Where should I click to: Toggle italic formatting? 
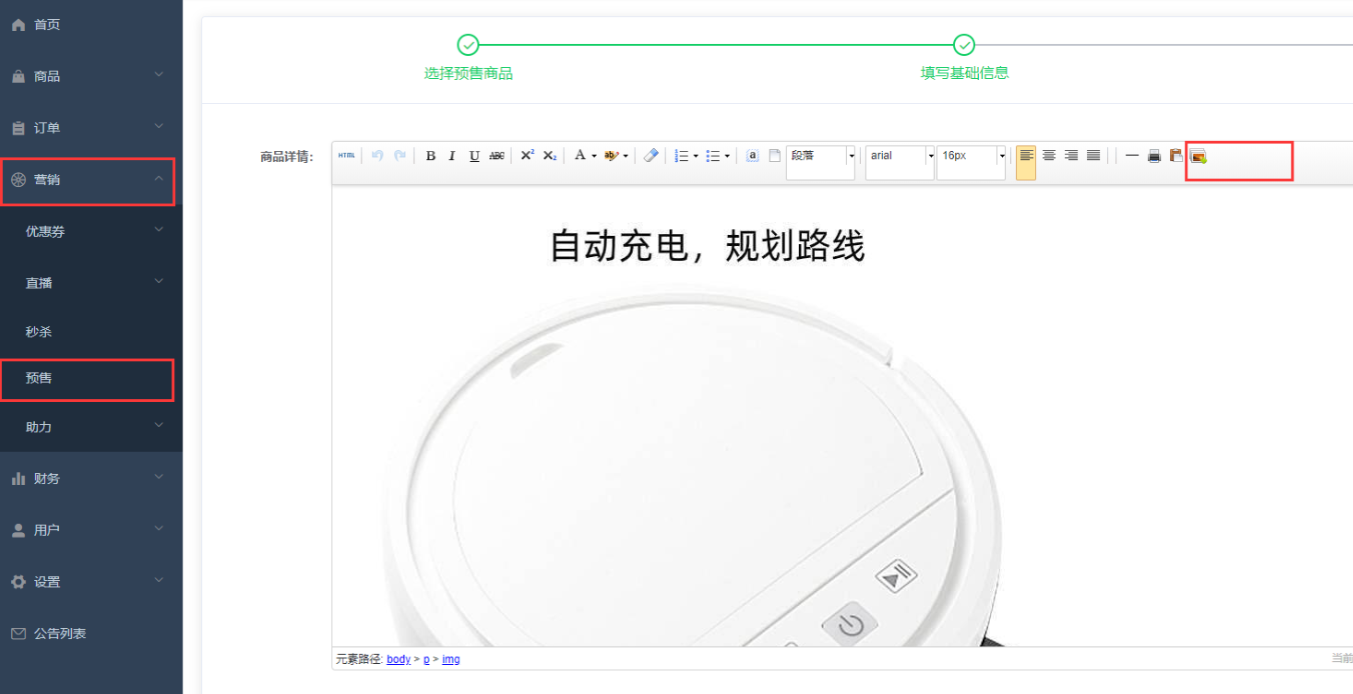click(452, 156)
